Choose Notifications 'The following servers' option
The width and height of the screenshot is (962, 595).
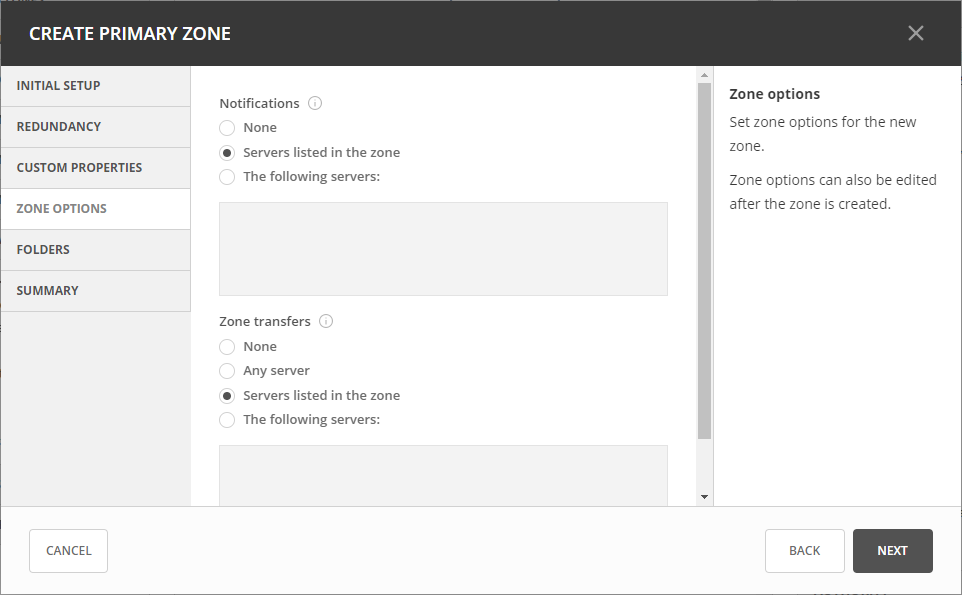click(x=227, y=177)
